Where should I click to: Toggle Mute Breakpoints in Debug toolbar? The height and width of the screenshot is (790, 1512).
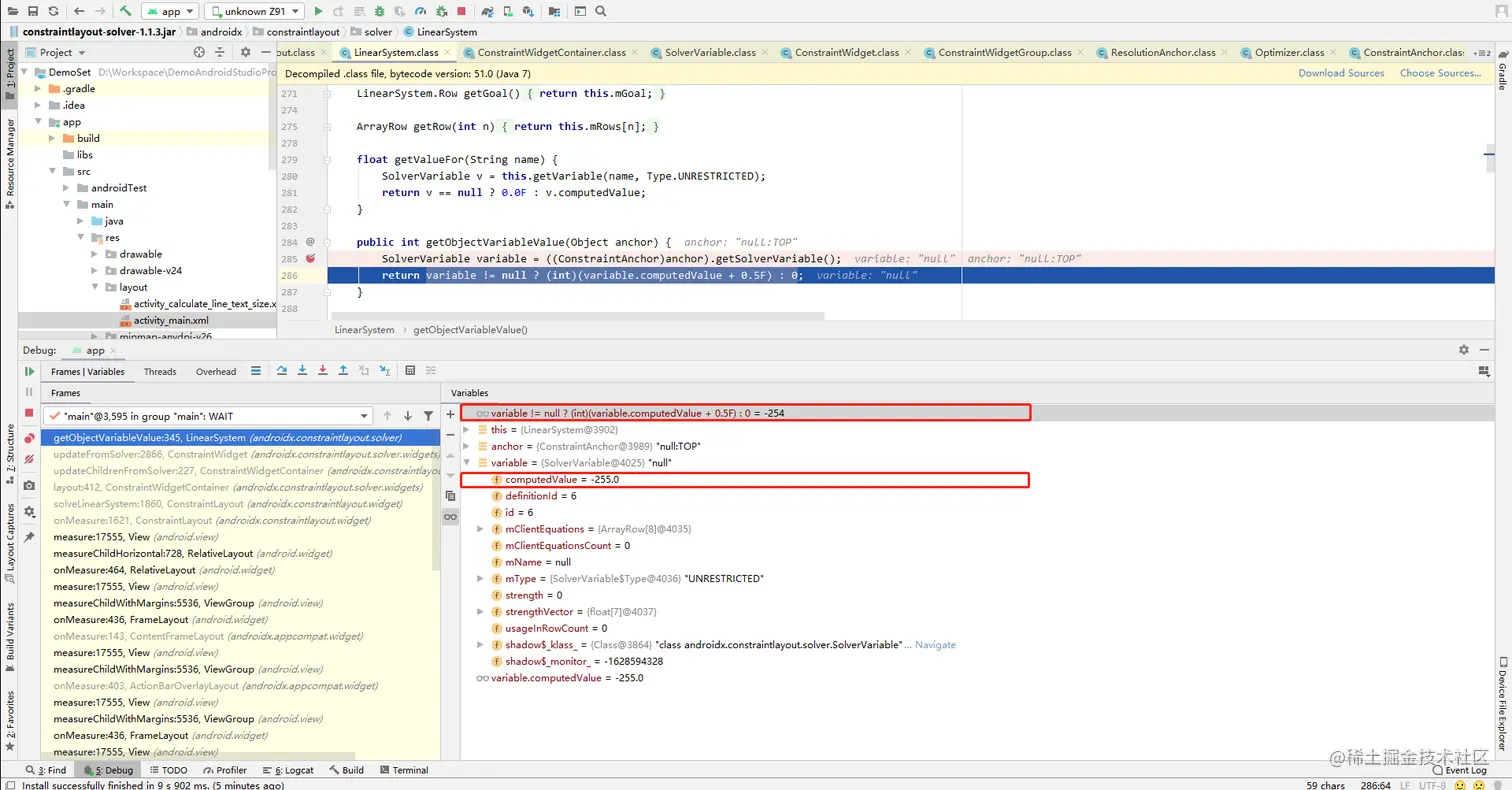coord(29,459)
